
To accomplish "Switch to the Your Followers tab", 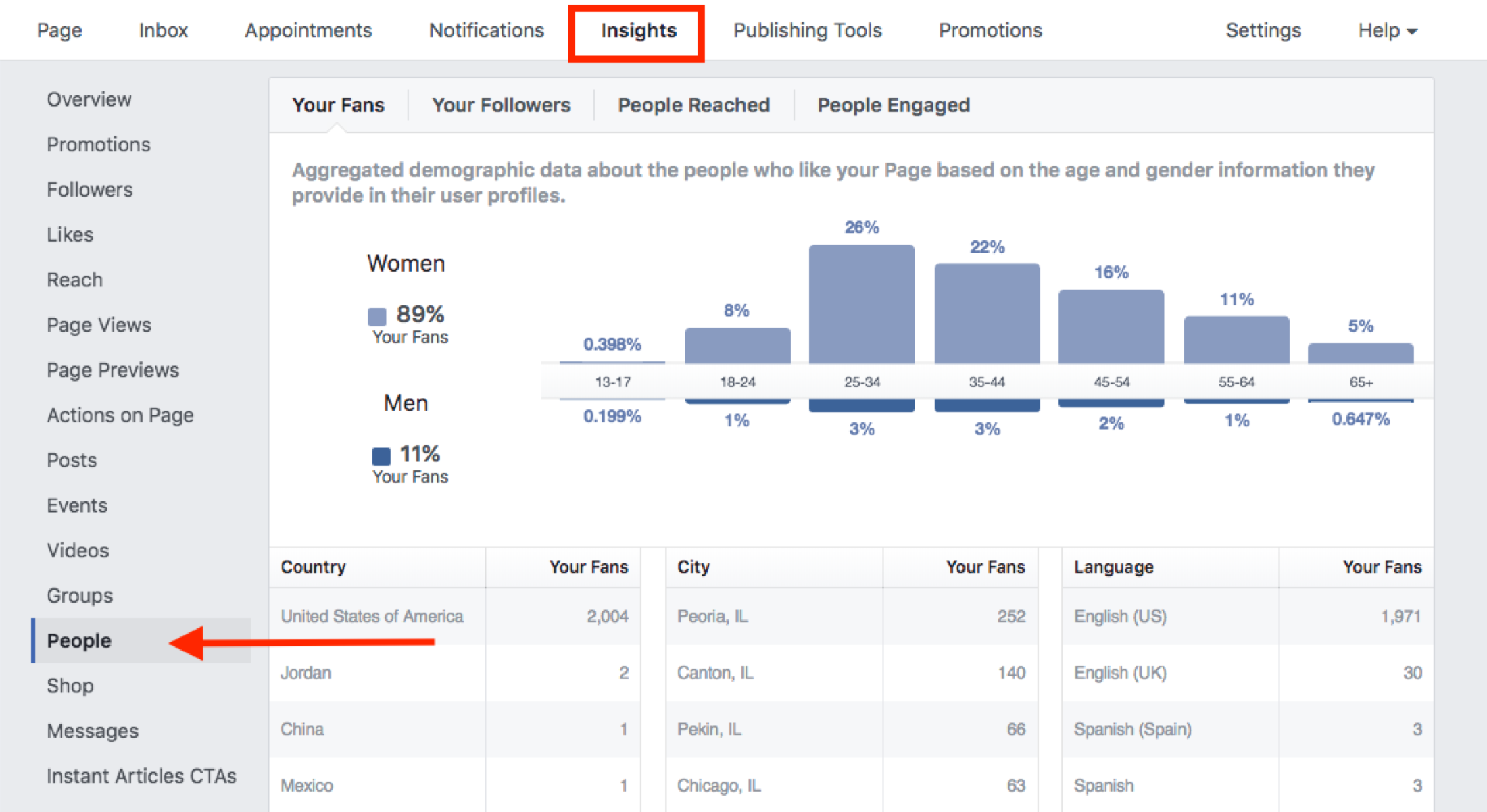I will coord(502,105).
